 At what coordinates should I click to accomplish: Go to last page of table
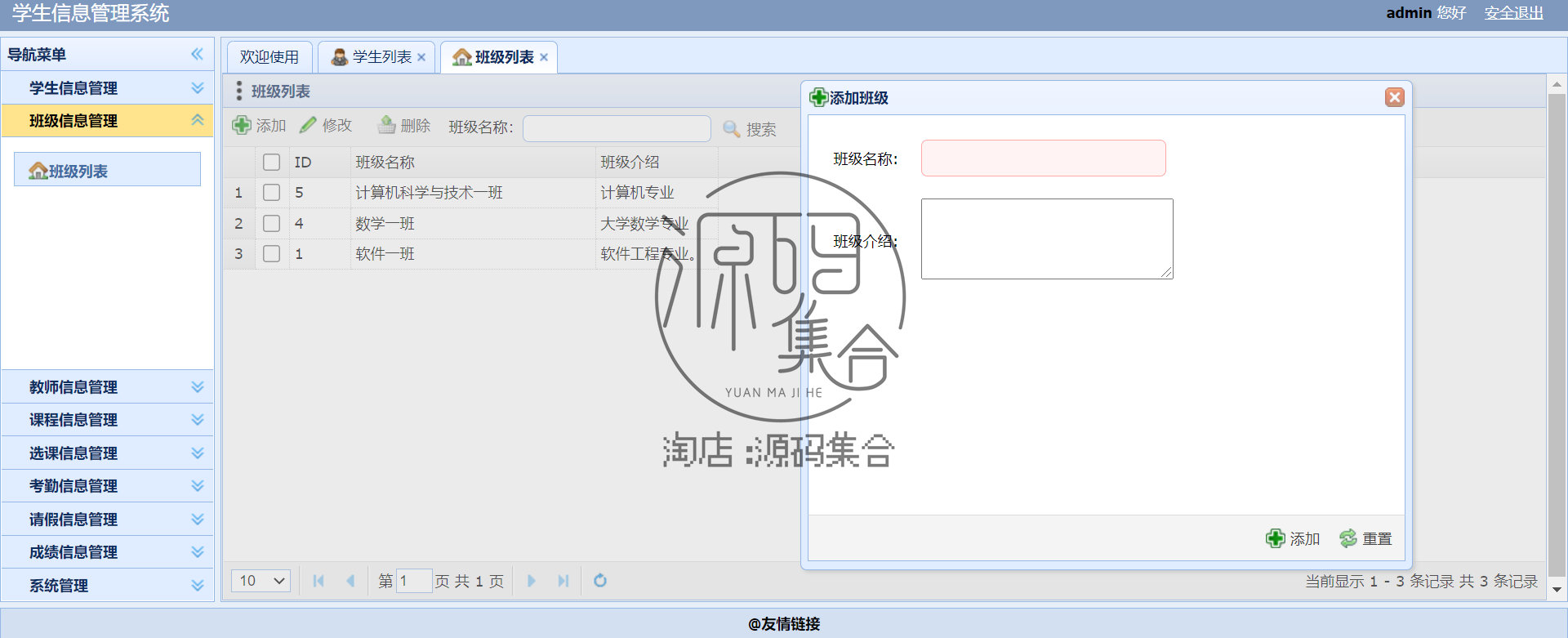(563, 581)
